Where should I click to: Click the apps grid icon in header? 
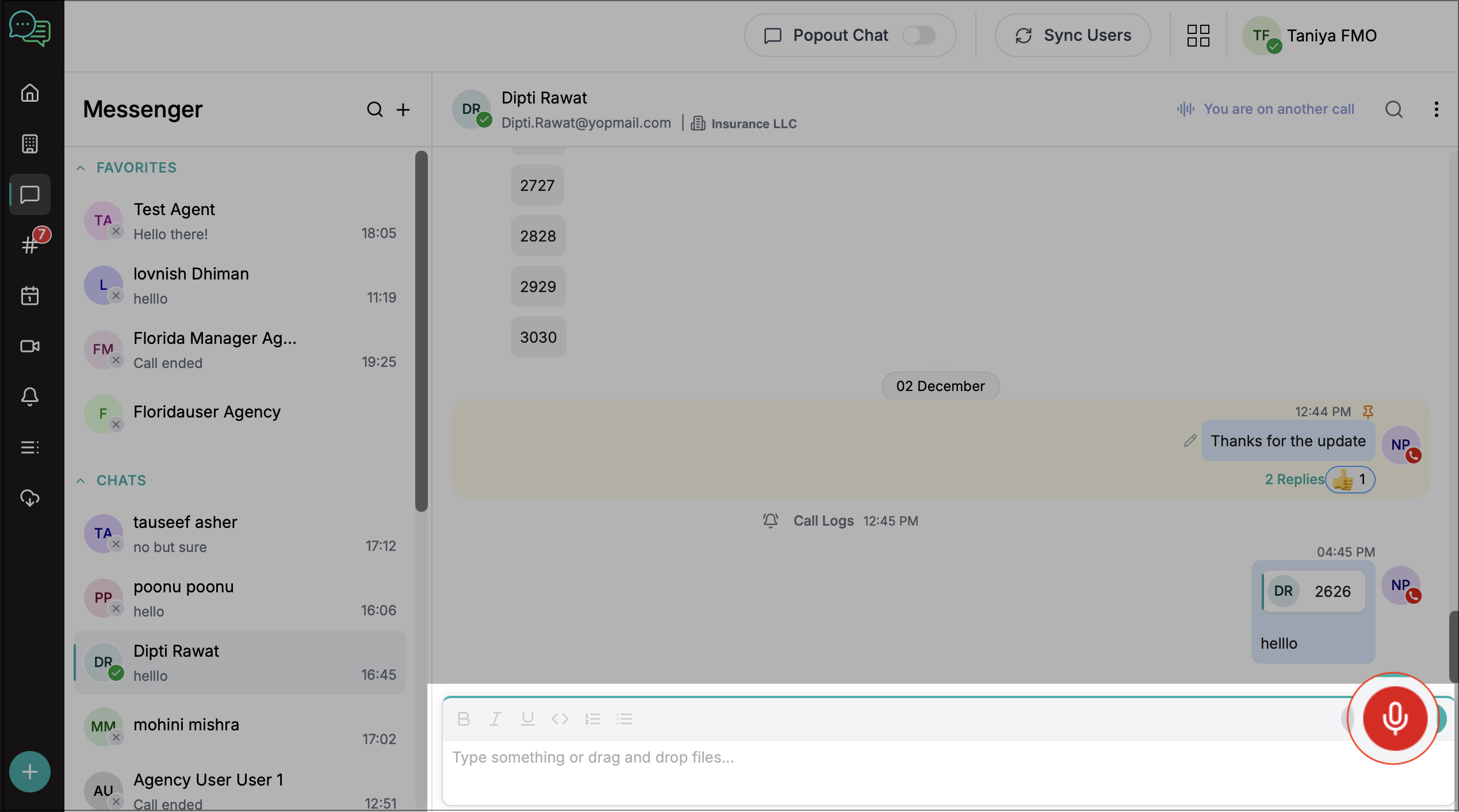coord(1198,36)
